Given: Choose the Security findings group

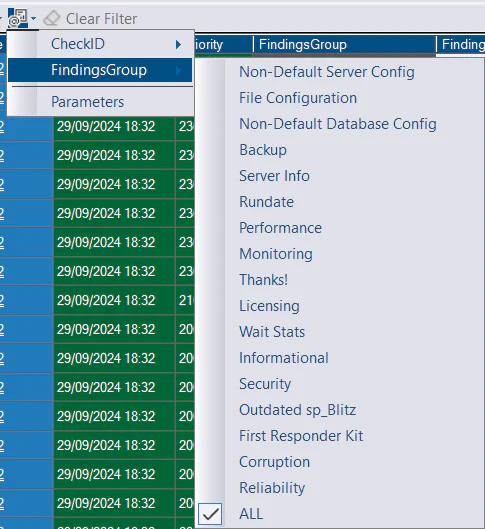Looking at the screenshot, I should click(x=265, y=384).
